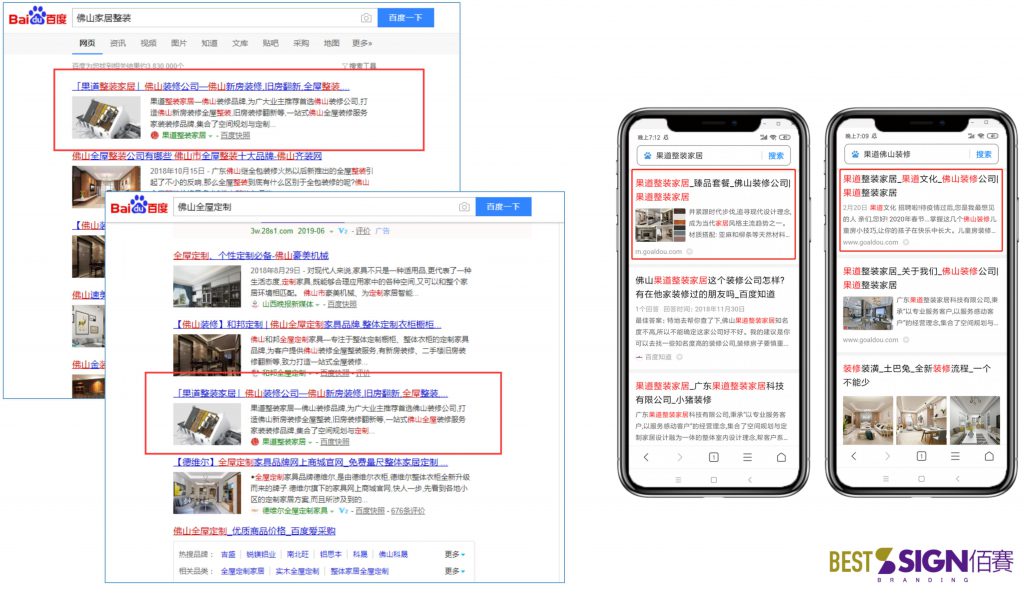Viewport: 1024px width, 593px height.
Task: Tap the forward arrow in the left phone's bottom bar
Action: pos(680,457)
